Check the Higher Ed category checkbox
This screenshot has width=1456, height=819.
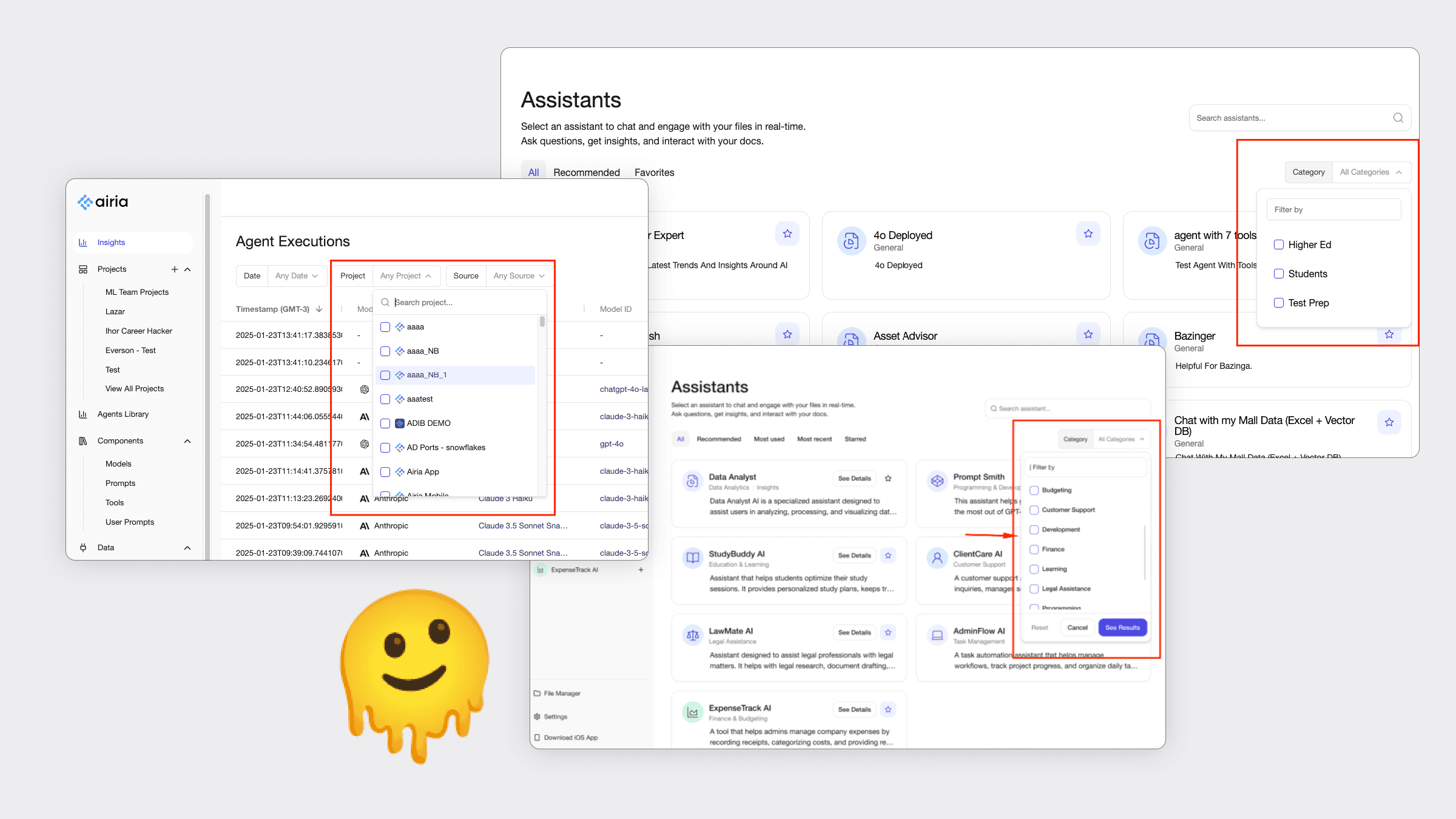(x=1279, y=244)
